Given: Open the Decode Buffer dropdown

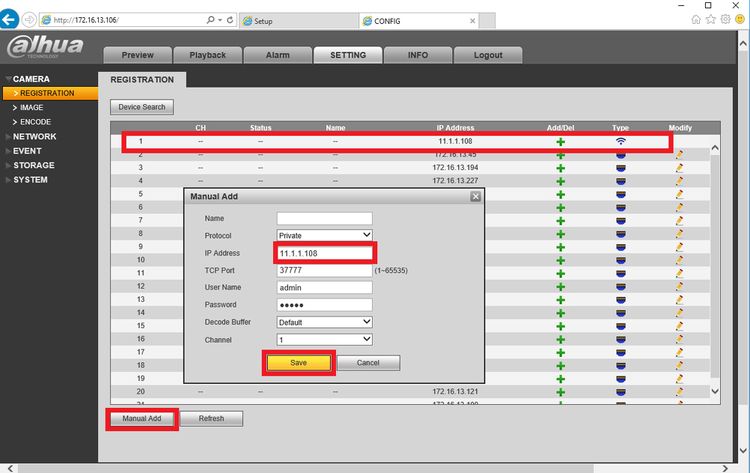Looking at the screenshot, I should 324,322.
